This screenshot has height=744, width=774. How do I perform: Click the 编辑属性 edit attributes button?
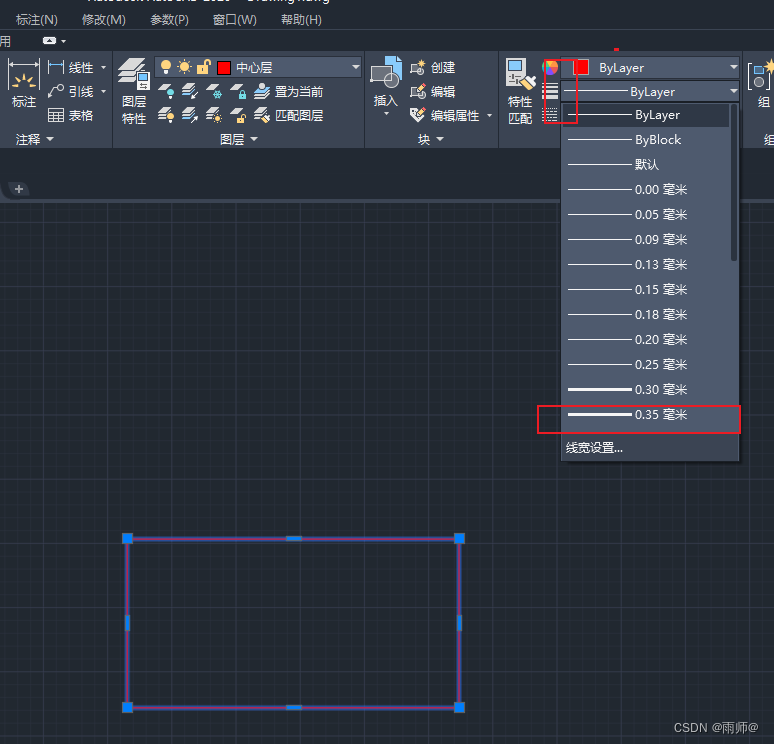[445, 116]
